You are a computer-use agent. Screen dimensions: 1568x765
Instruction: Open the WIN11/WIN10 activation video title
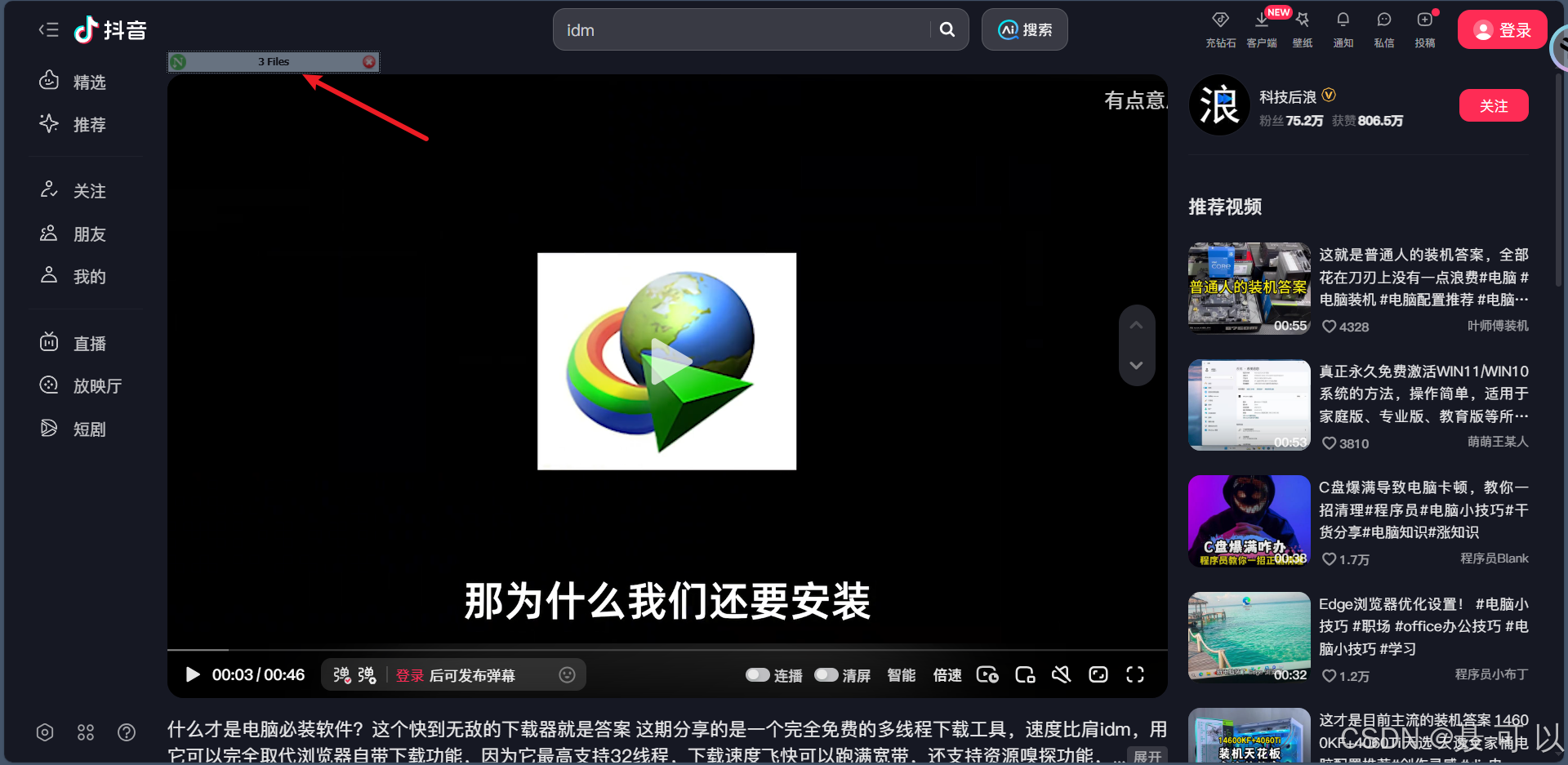click(1423, 394)
